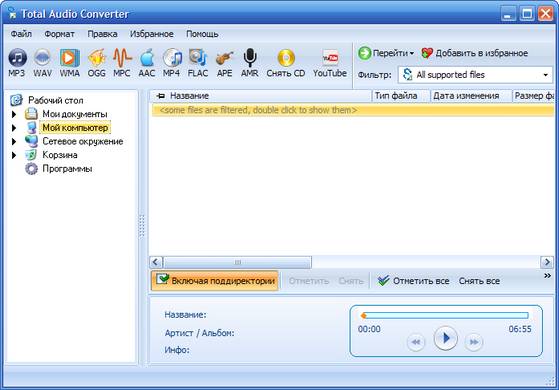Expand the Сетевое окружение tree node
The width and height of the screenshot is (559, 390).
(14, 142)
